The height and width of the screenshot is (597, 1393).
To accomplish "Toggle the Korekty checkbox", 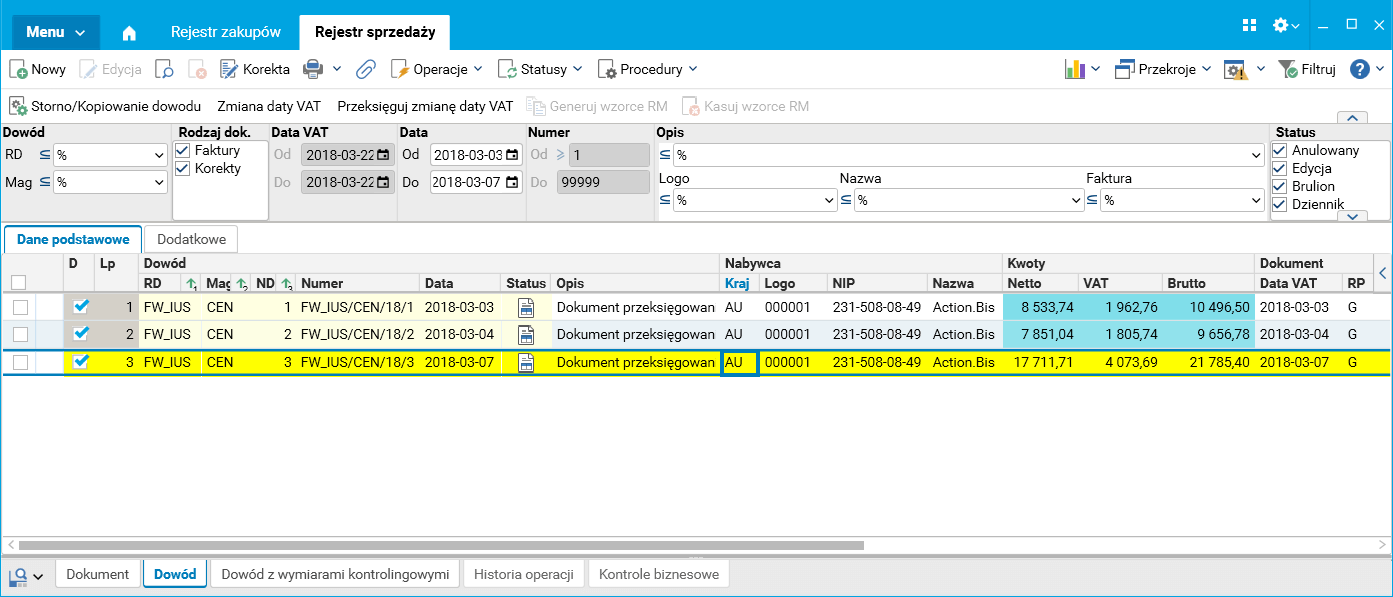I will (182, 168).
